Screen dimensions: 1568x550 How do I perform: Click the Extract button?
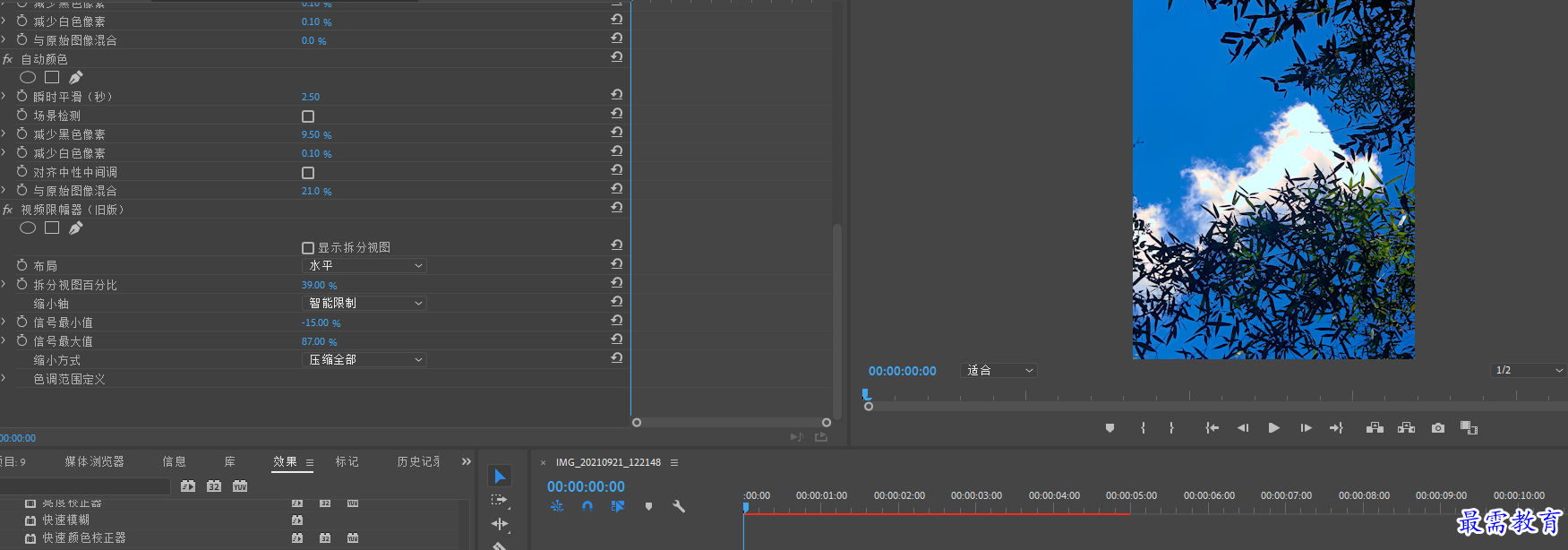[1406, 428]
